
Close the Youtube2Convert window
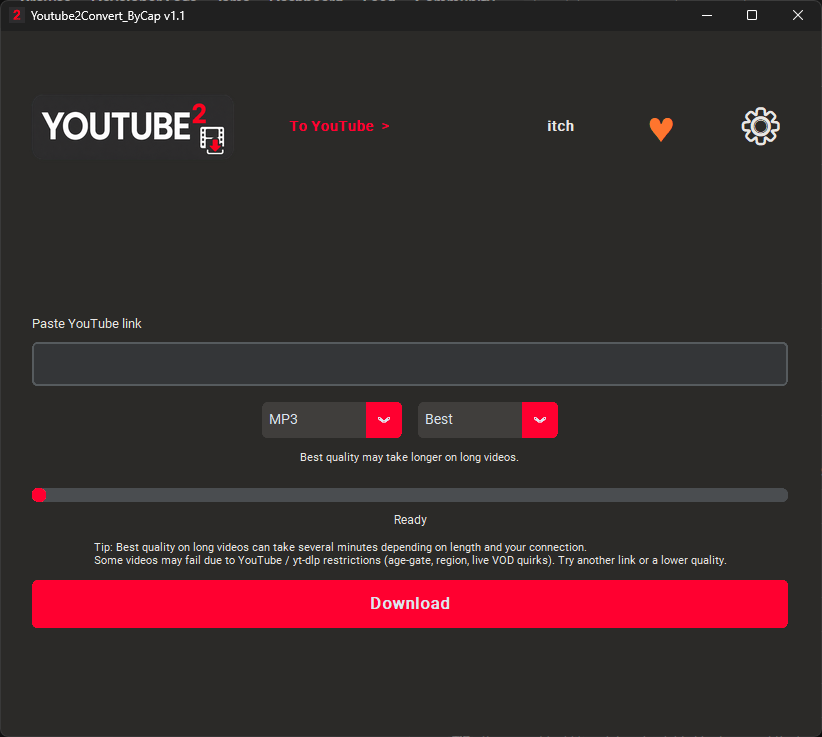click(x=797, y=16)
